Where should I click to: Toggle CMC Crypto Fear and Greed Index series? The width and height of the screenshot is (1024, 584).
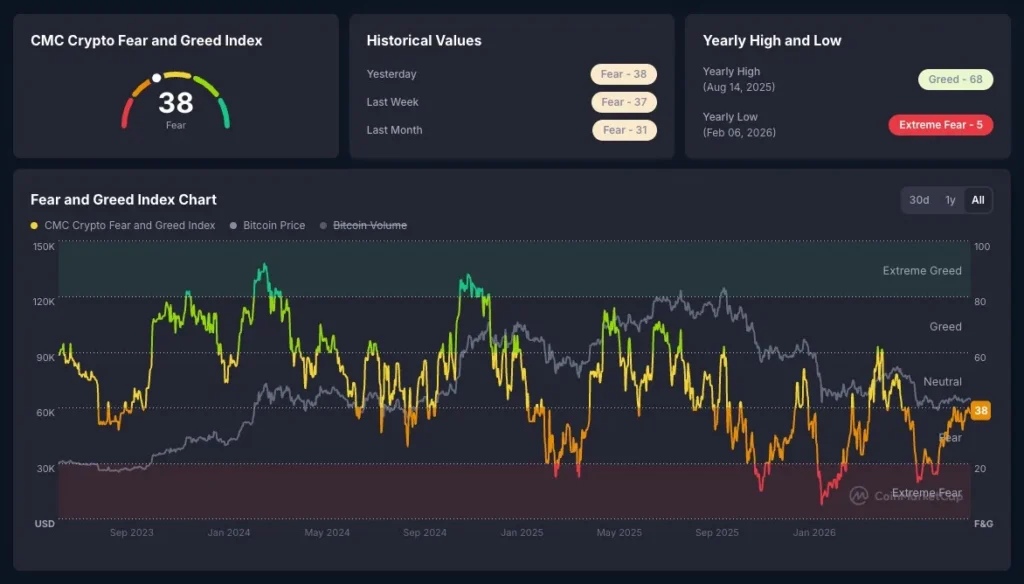(x=123, y=225)
